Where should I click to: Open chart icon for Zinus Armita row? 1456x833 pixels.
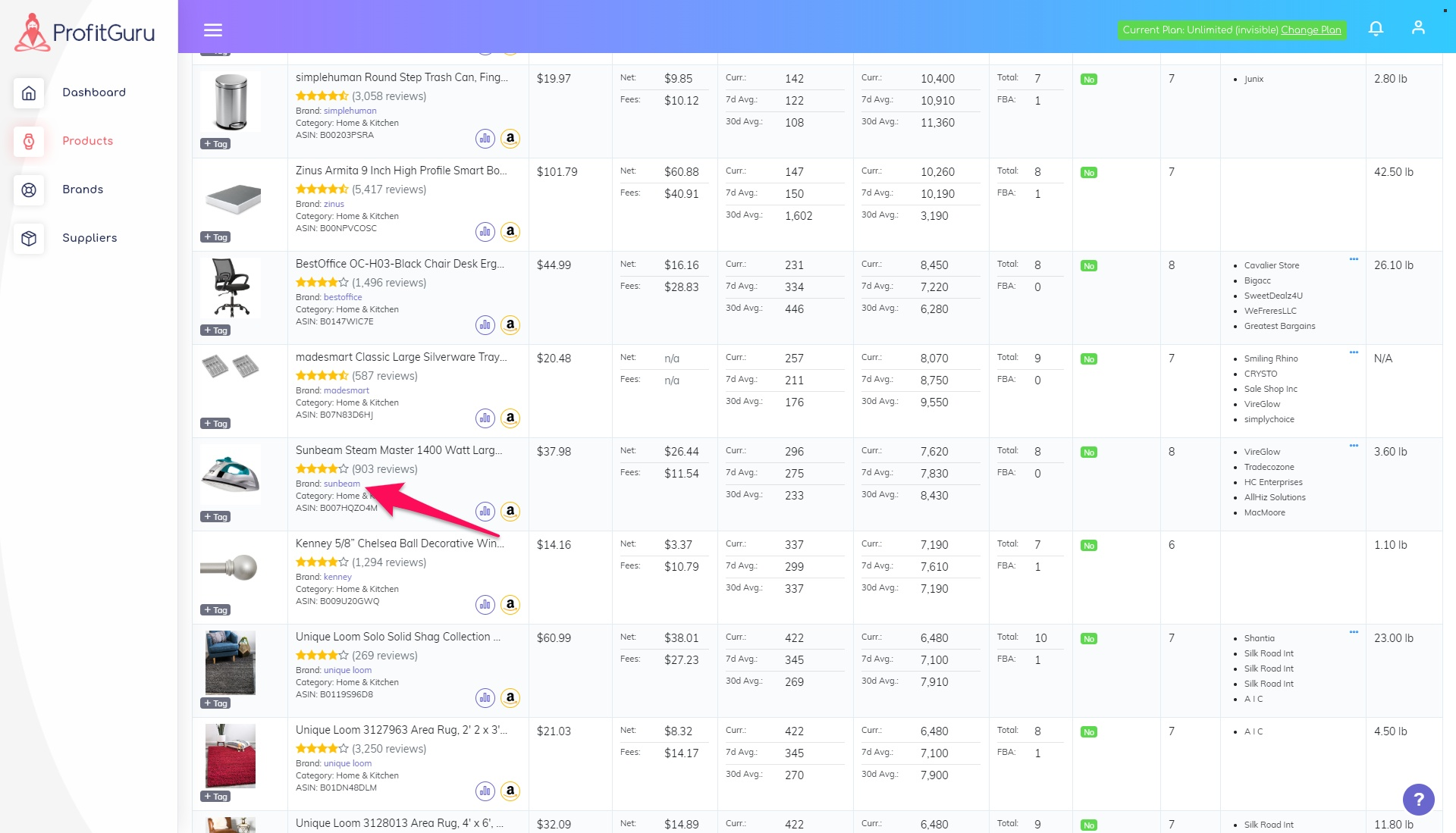tap(485, 231)
